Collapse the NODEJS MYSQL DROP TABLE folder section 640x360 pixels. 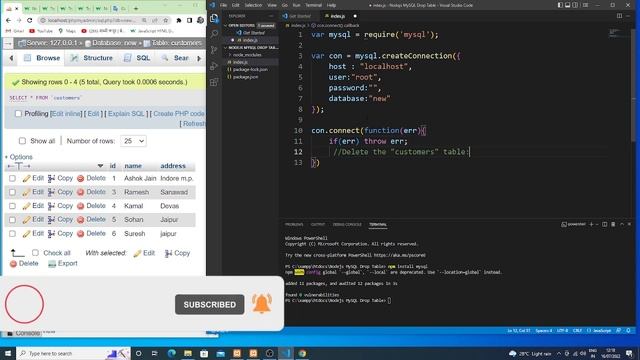click(x=225, y=47)
